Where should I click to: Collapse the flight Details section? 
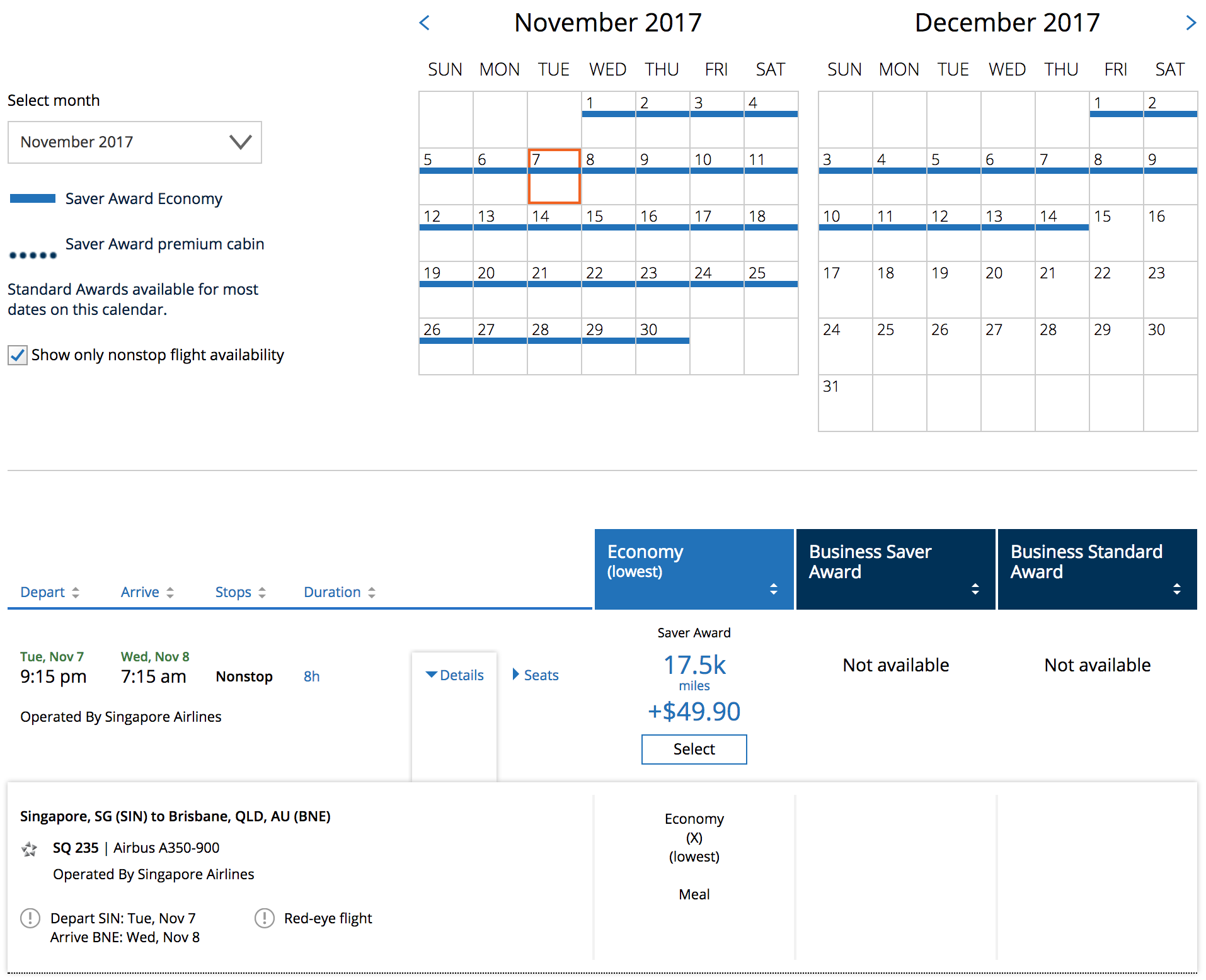tap(454, 675)
